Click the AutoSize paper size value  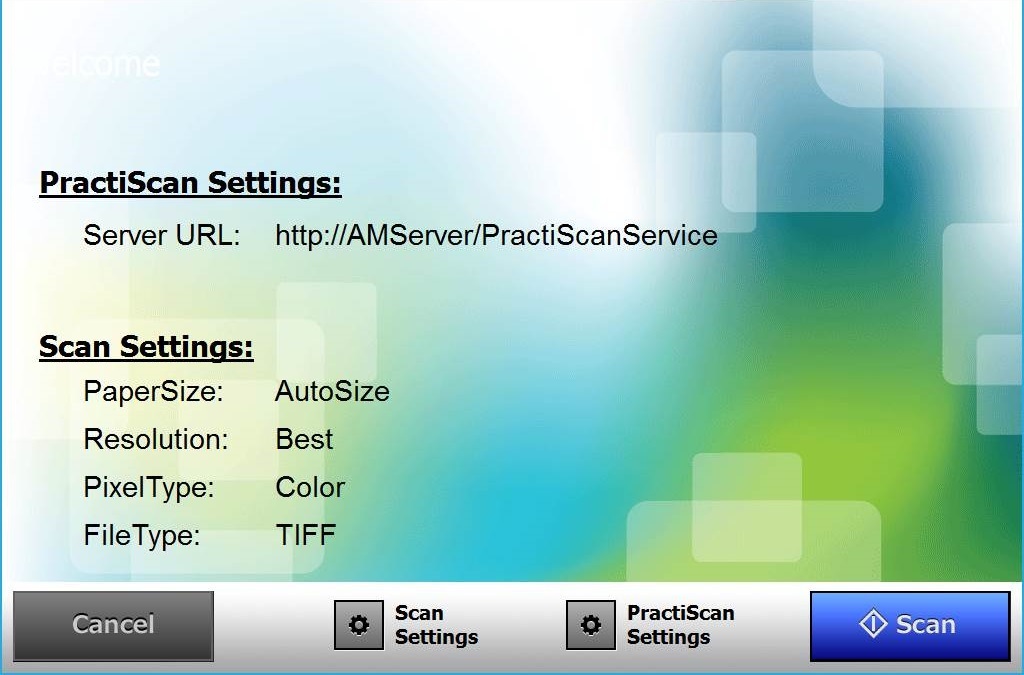point(332,391)
